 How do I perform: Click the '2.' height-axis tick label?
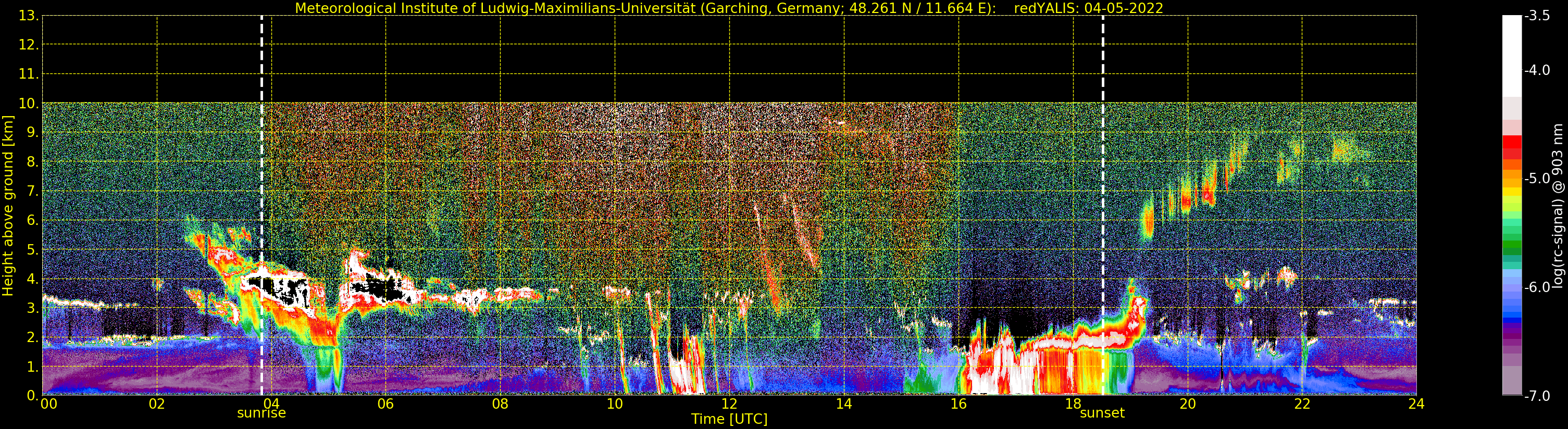click(32, 337)
